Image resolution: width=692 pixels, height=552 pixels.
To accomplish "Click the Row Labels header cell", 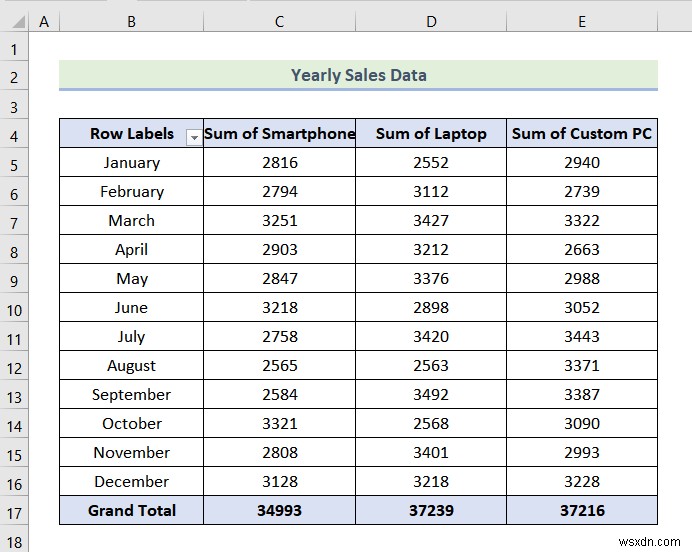I will pyautogui.click(x=132, y=133).
